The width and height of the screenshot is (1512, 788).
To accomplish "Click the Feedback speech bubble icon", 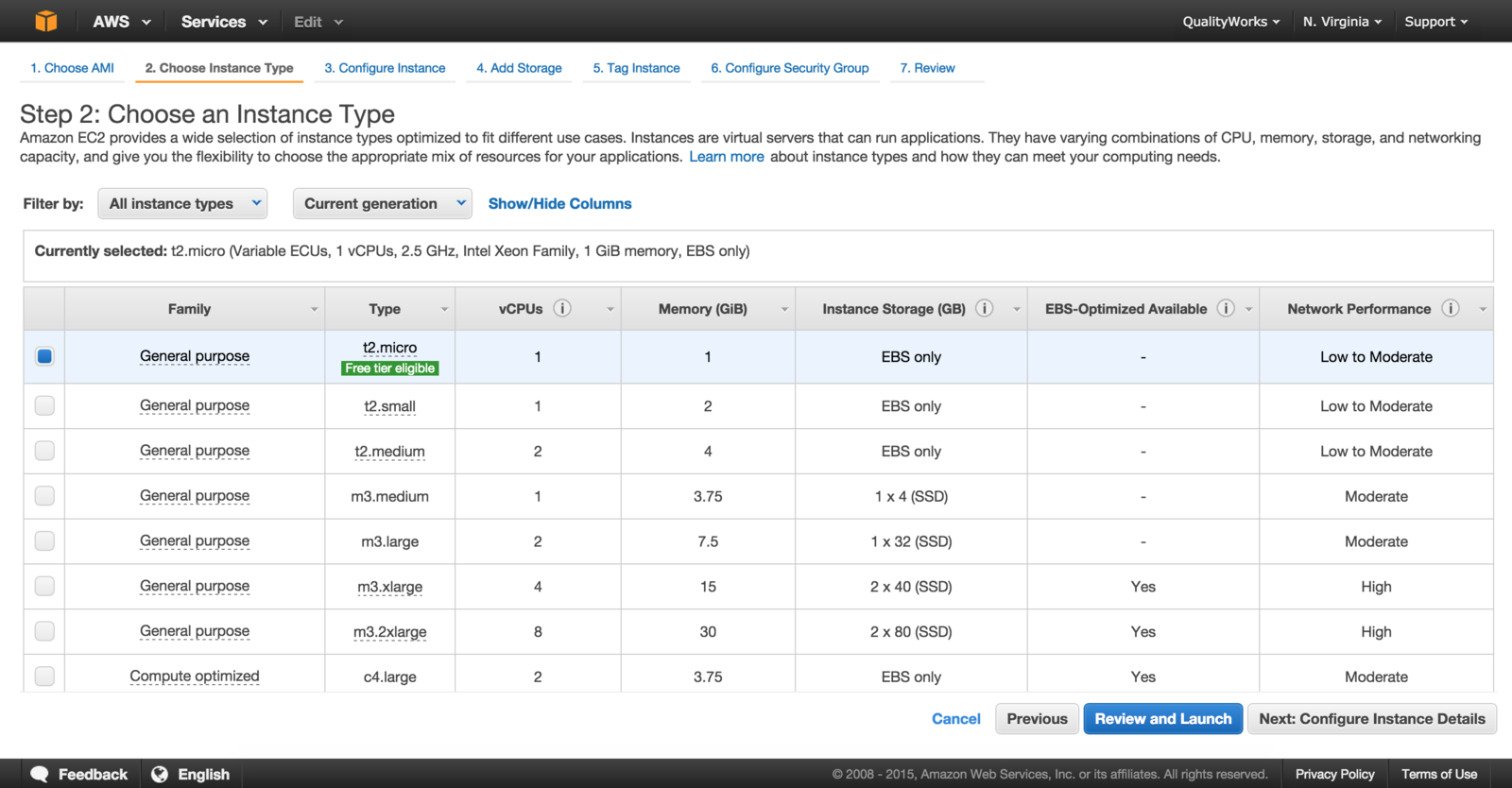I will tap(40, 774).
